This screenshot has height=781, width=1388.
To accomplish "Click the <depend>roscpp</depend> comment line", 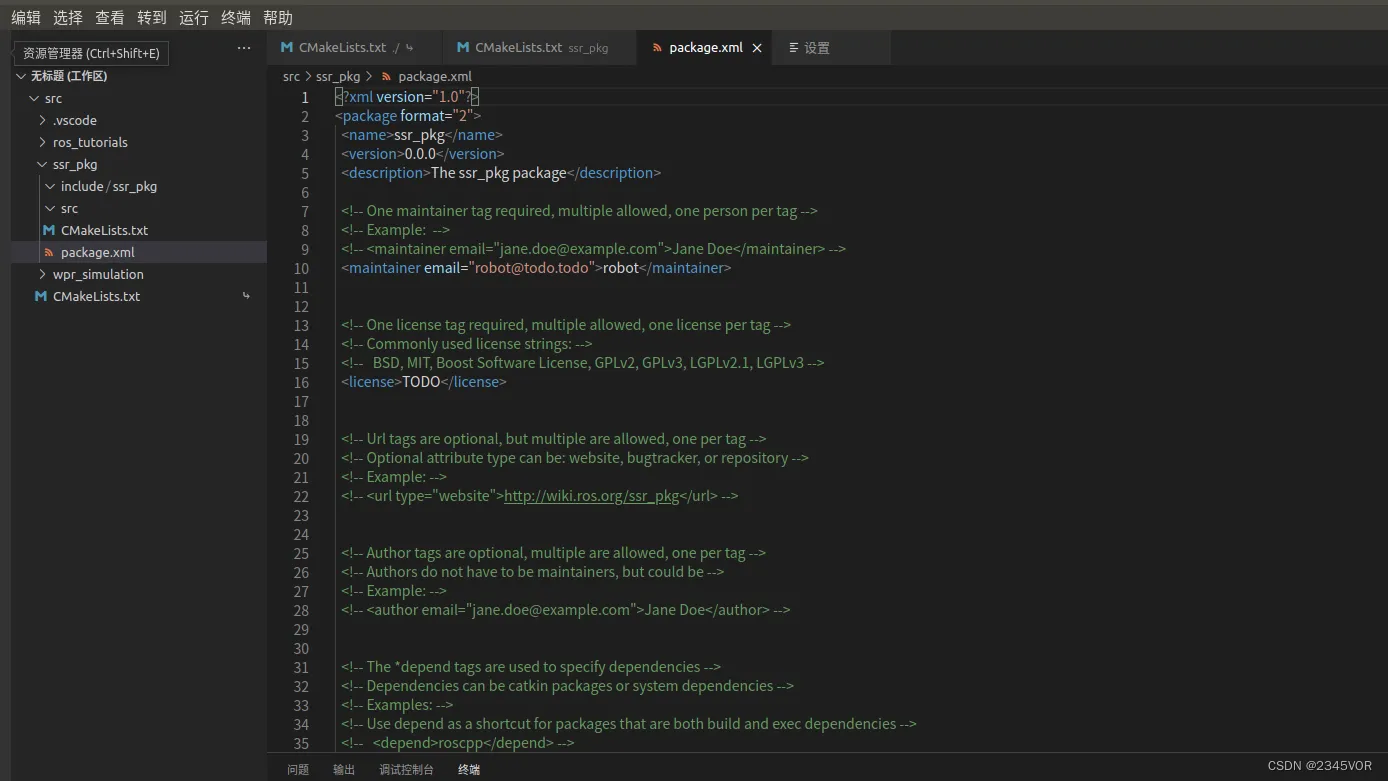I will pos(457,743).
